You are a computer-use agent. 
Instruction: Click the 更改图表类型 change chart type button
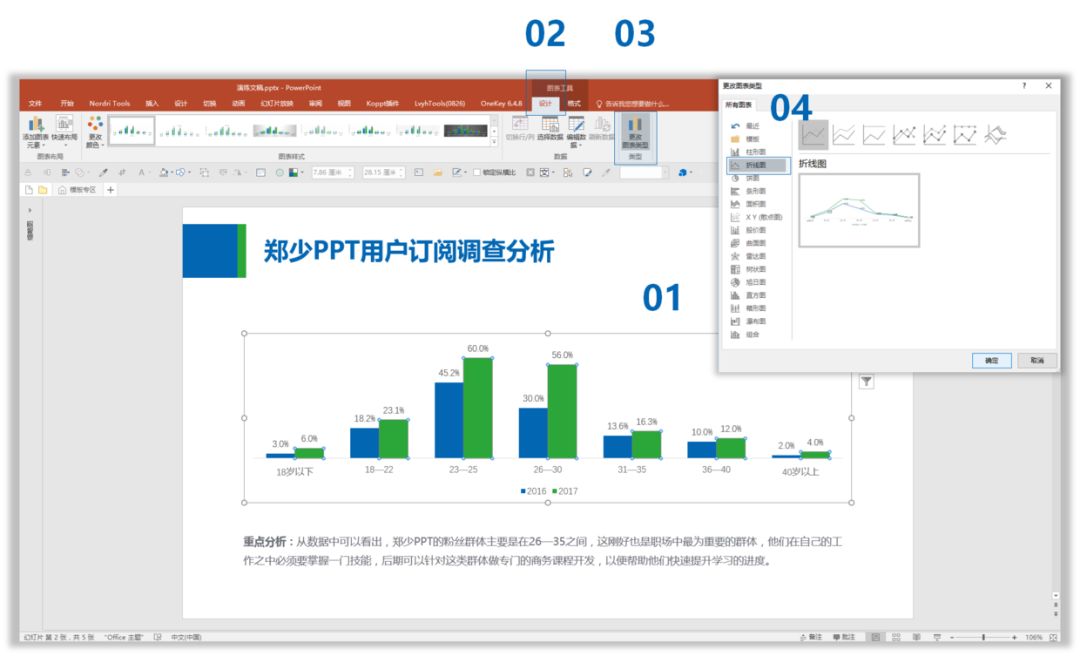[x=634, y=132]
